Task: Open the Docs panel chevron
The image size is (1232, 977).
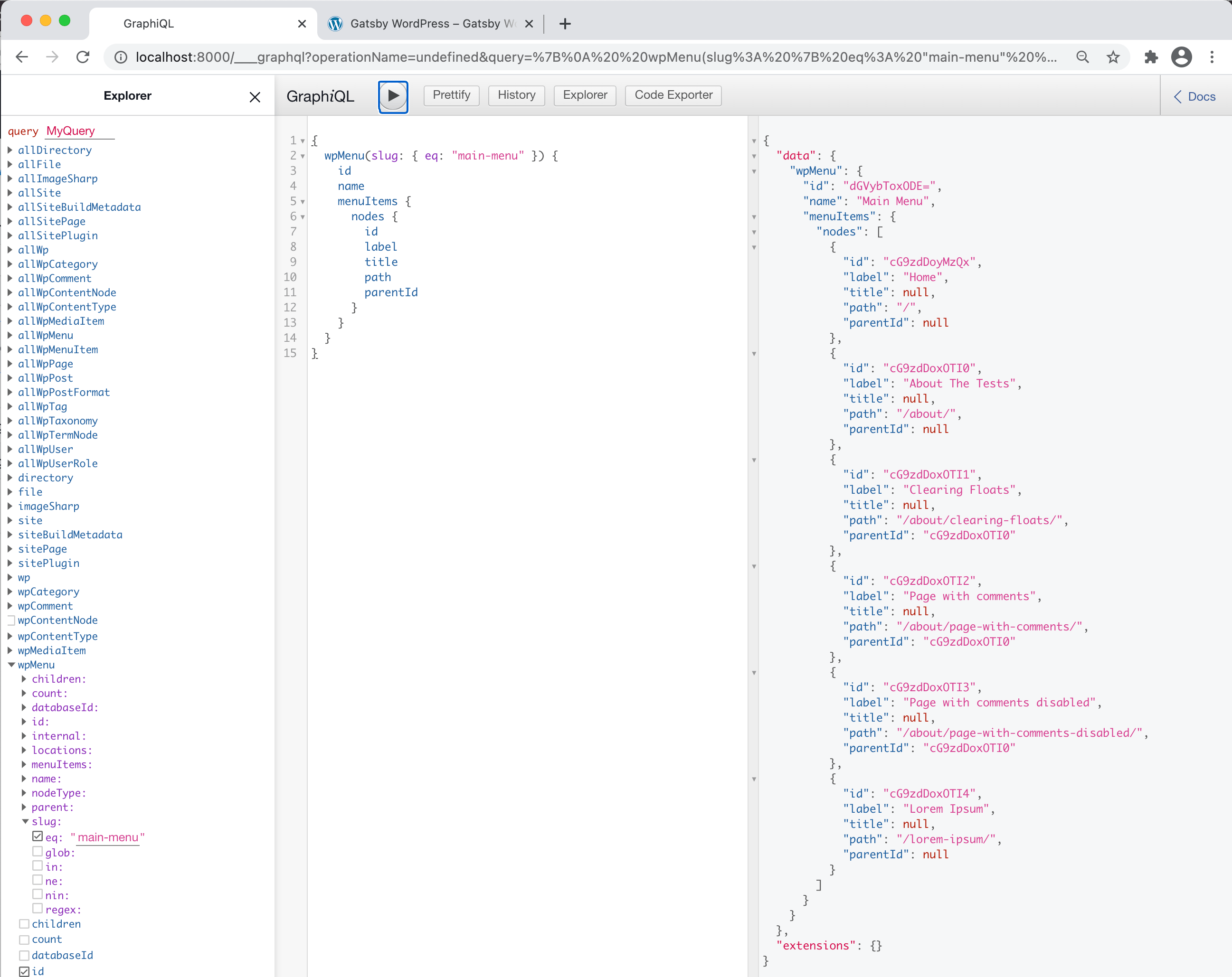Action: (x=1177, y=96)
